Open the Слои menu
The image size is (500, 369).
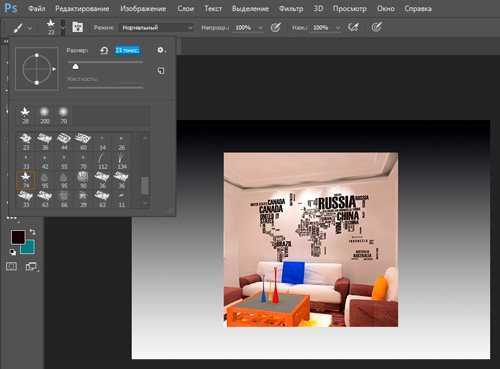point(185,9)
